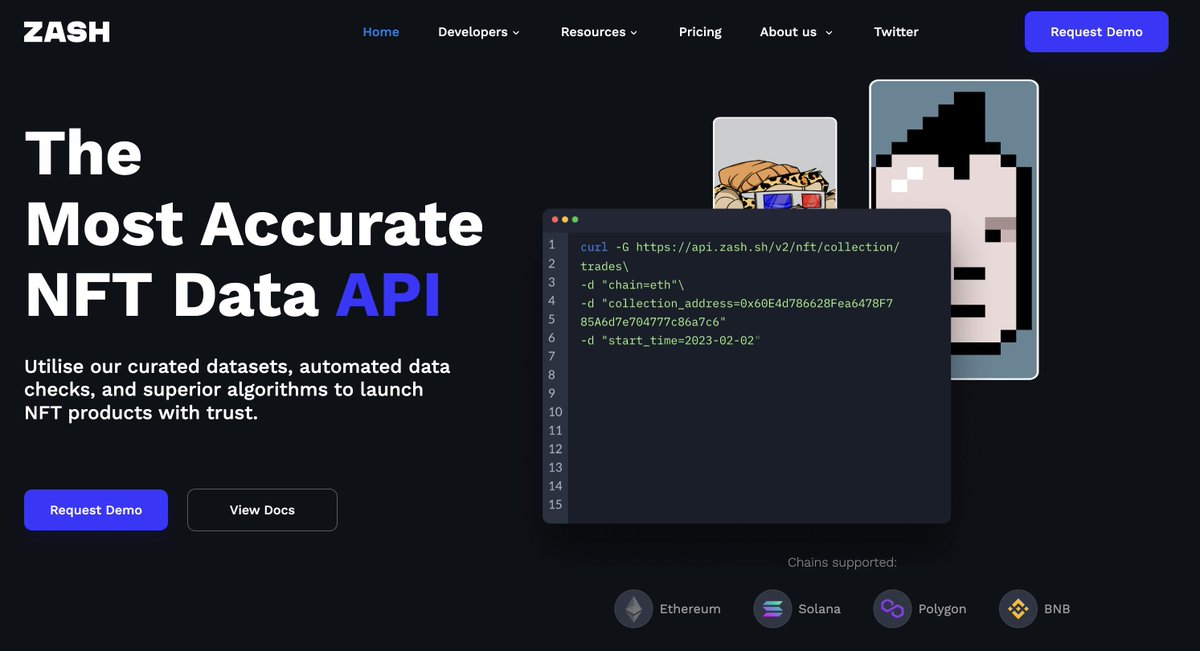Click the Polygon label text
Screen dimensions: 1200x651
tap(942, 609)
